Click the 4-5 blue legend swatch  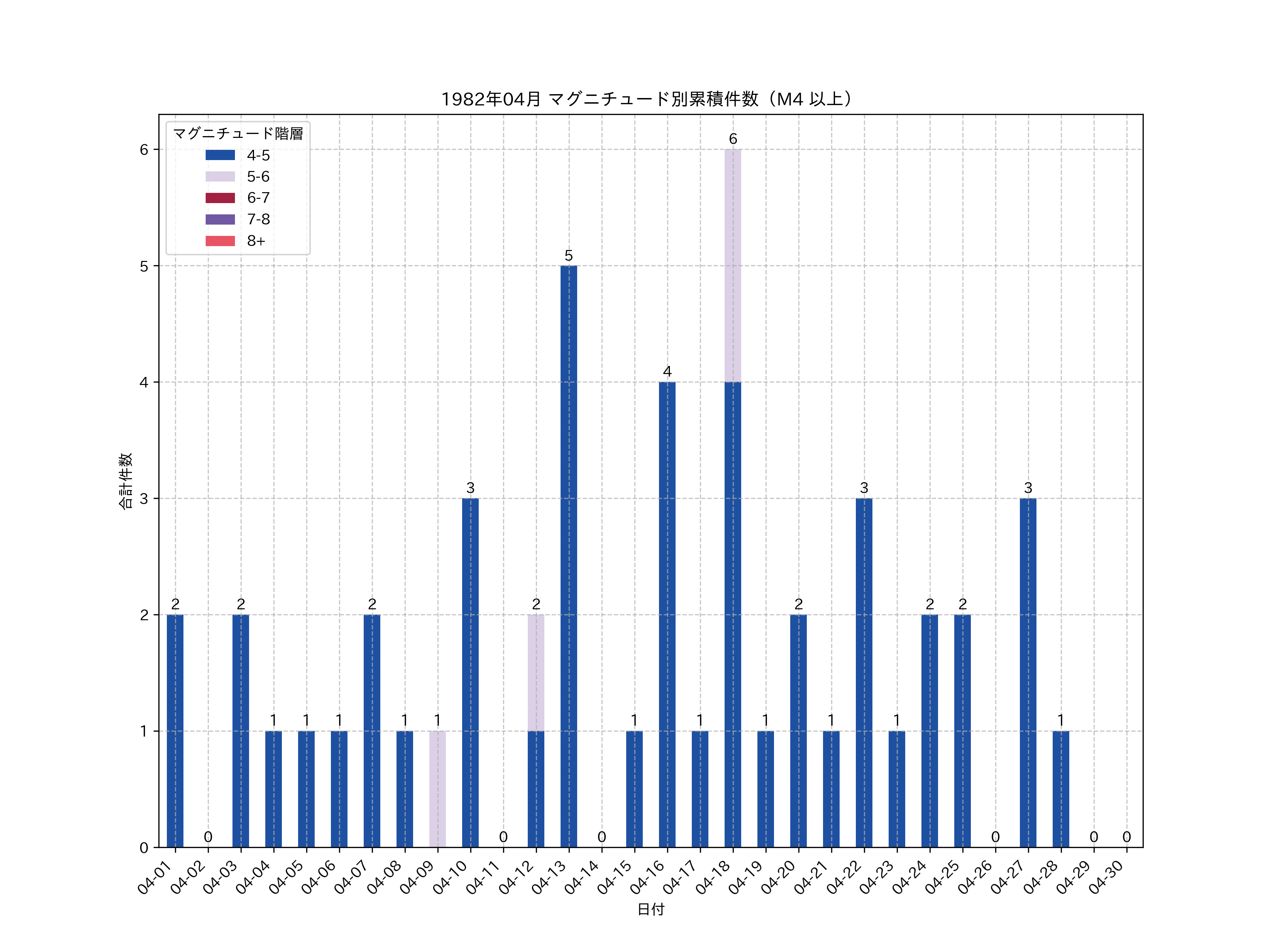click(x=220, y=155)
